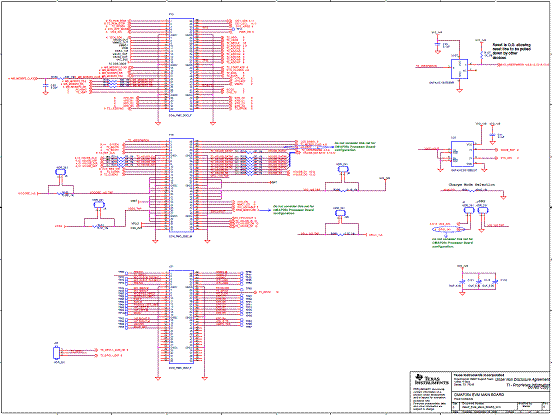Select green note beside middle connector's upper right
This screenshot has width=553, height=416.
(355, 147)
